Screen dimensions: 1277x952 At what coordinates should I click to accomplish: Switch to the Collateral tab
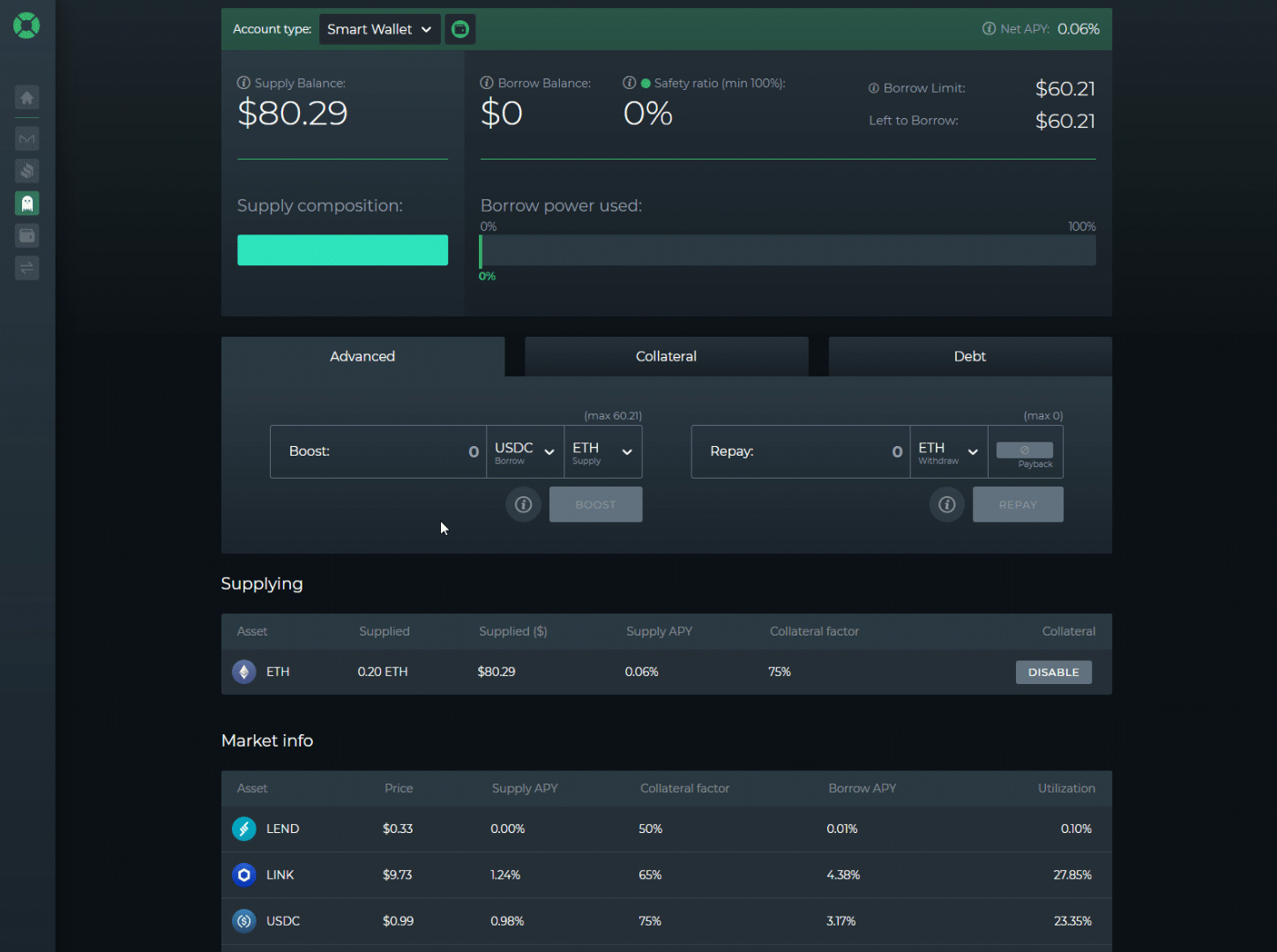[666, 356]
